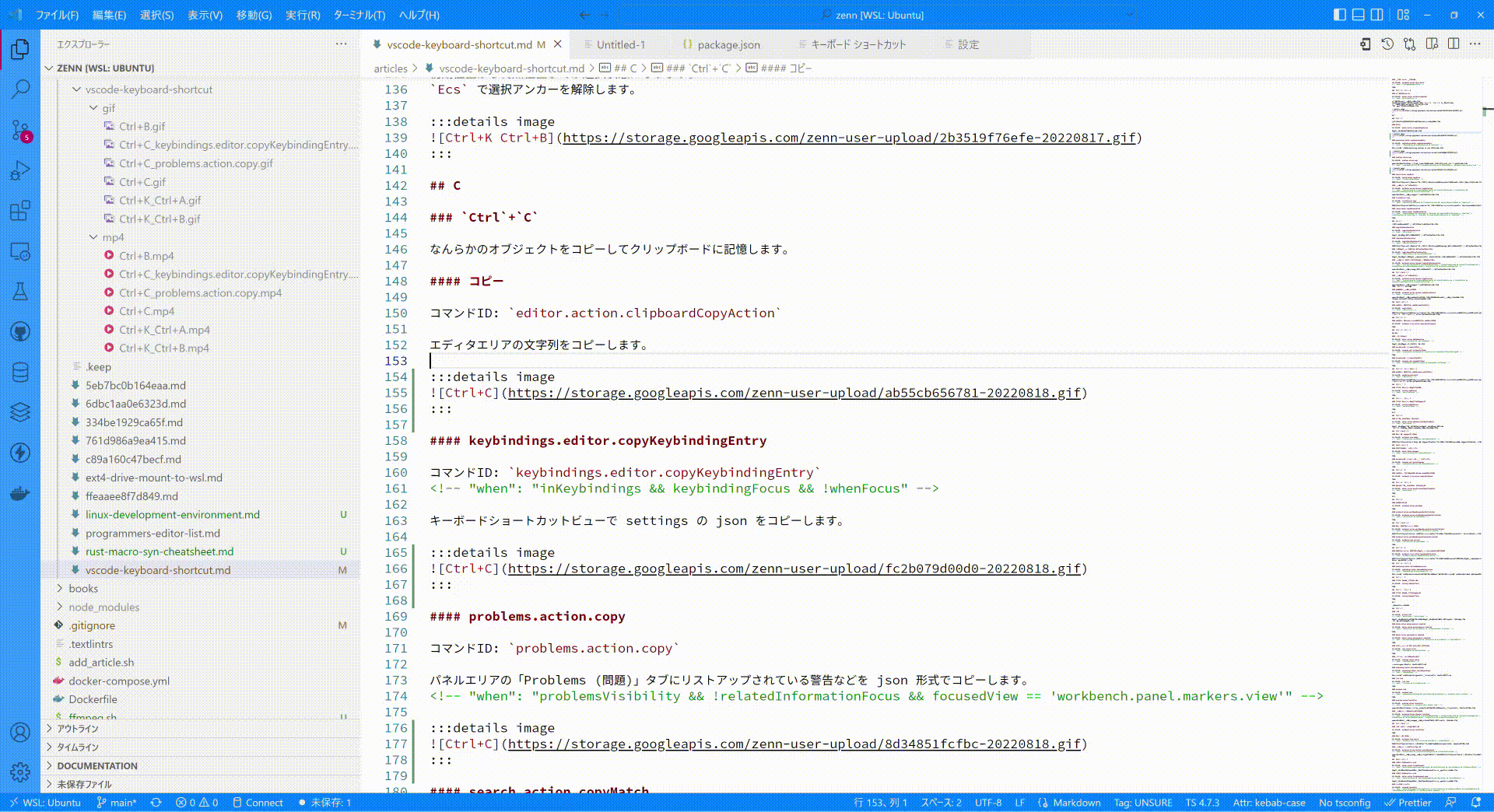Image resolution: width=1494 pixels, height=812 pixels.
Task: Switch to the キーボード ショートカット tab
Action: pyautogui.click(x=858, y=44)
